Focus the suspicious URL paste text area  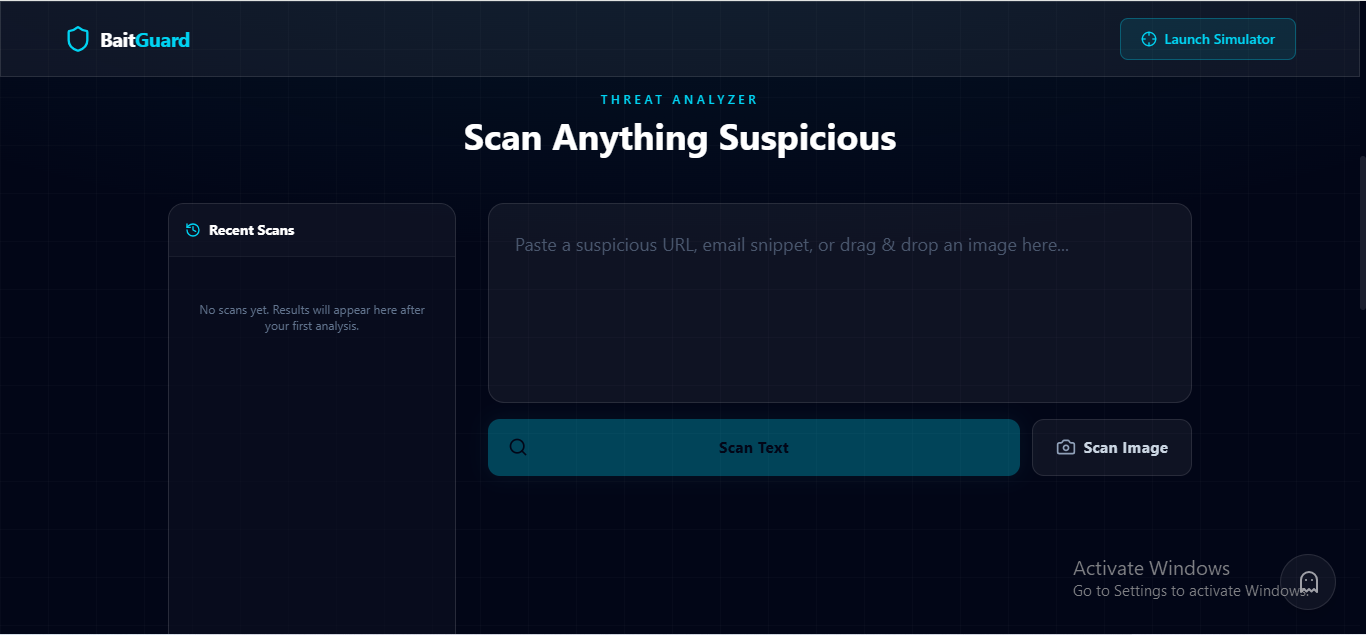click(x=840, y=303)
